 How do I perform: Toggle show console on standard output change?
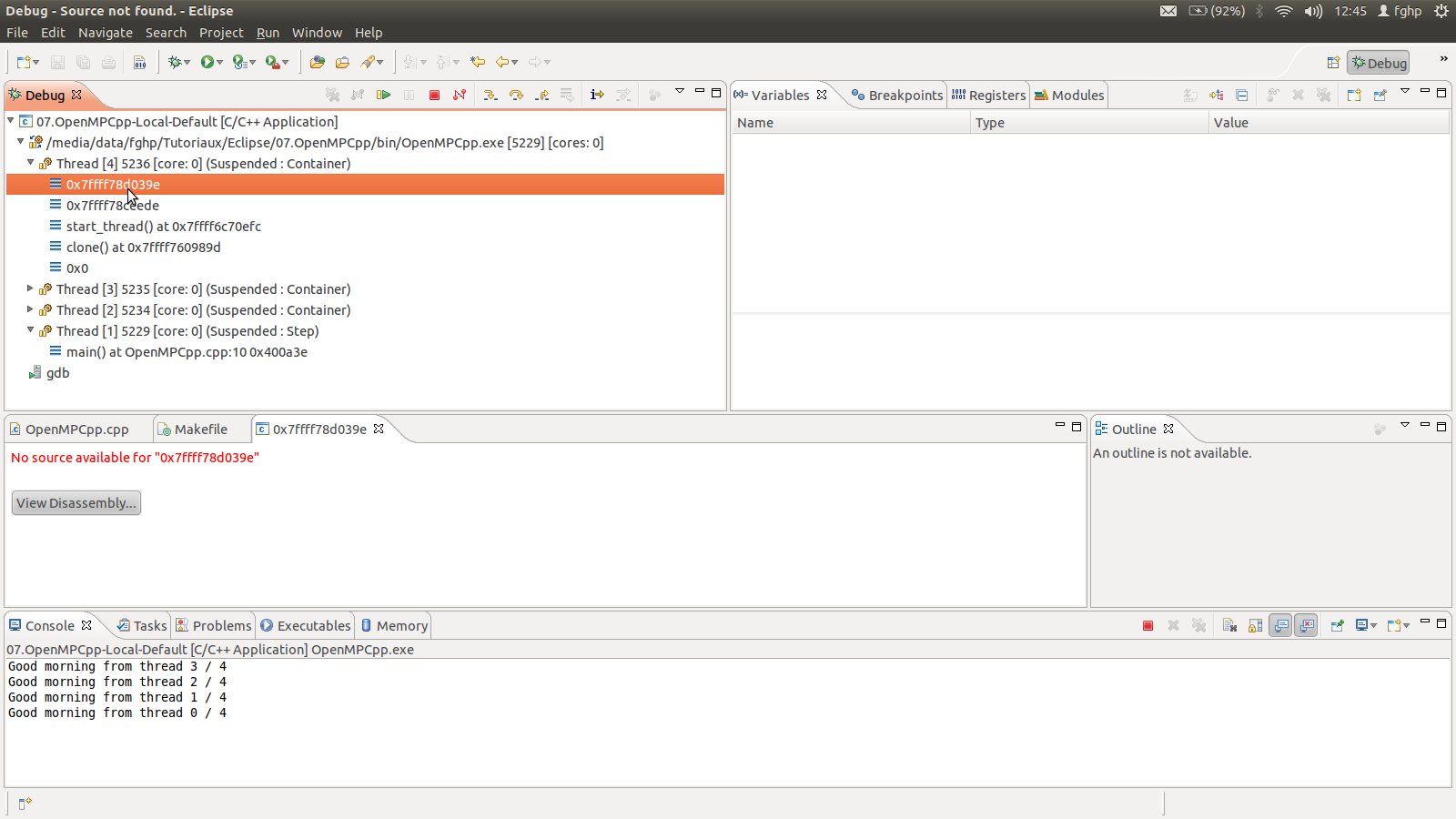coord(1280,625)
